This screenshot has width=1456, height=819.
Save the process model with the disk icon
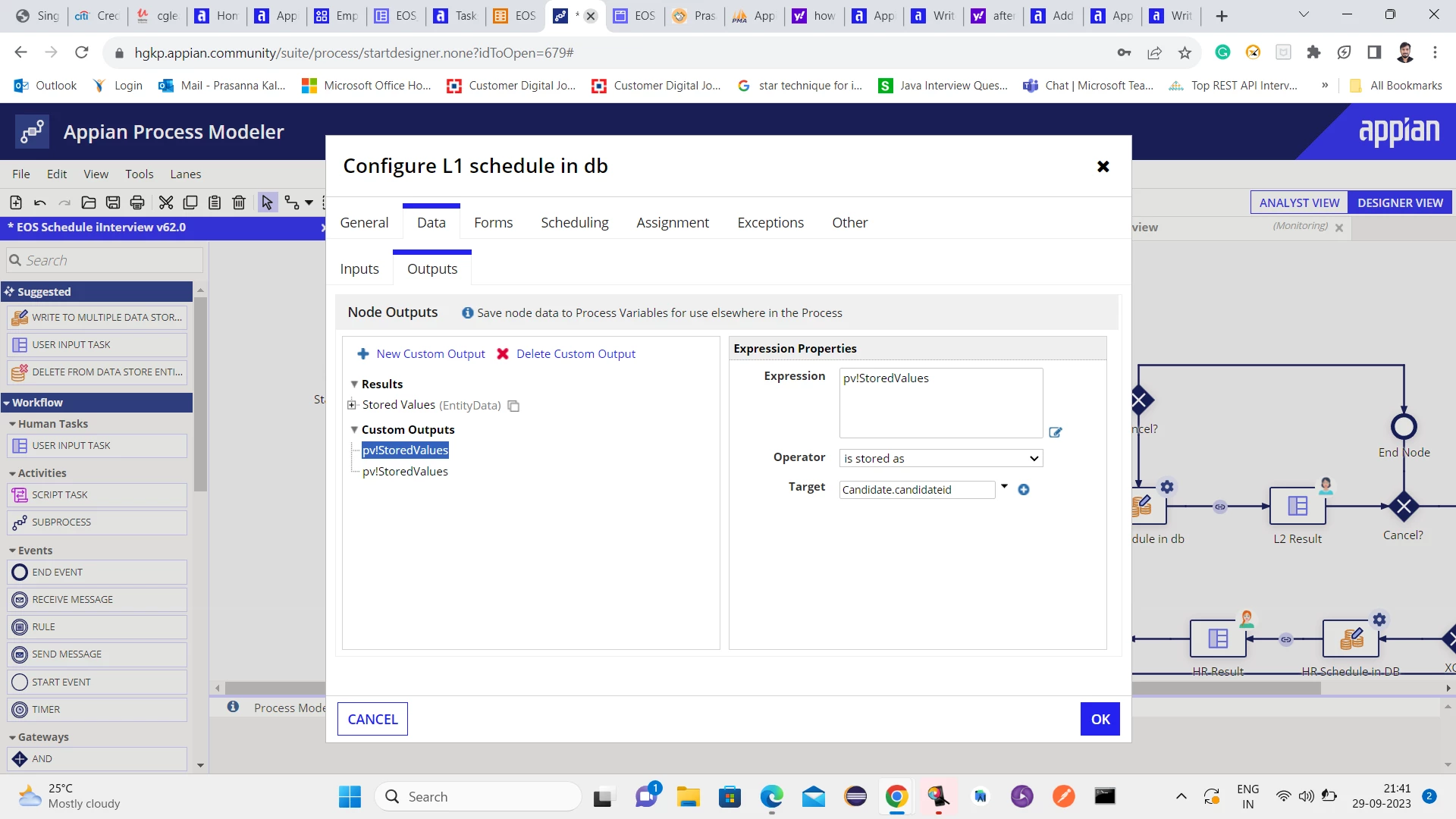pyautogui.click(x=113, y=202)
